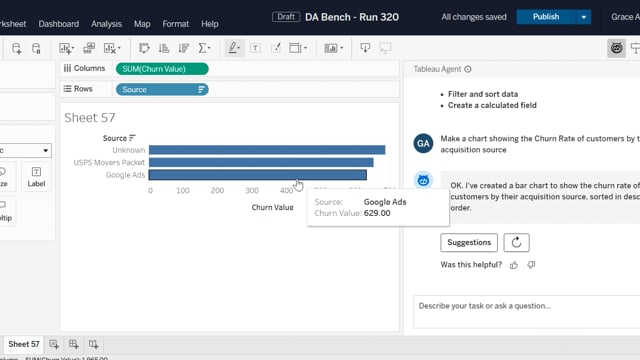Viewport: 640px width, 360px height.
Task: Open the mark type dropdown
Action: click(25, 150)
